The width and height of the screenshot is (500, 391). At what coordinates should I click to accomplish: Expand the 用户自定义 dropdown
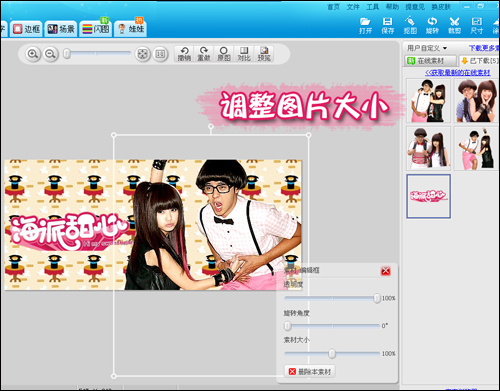click(427, 48)
